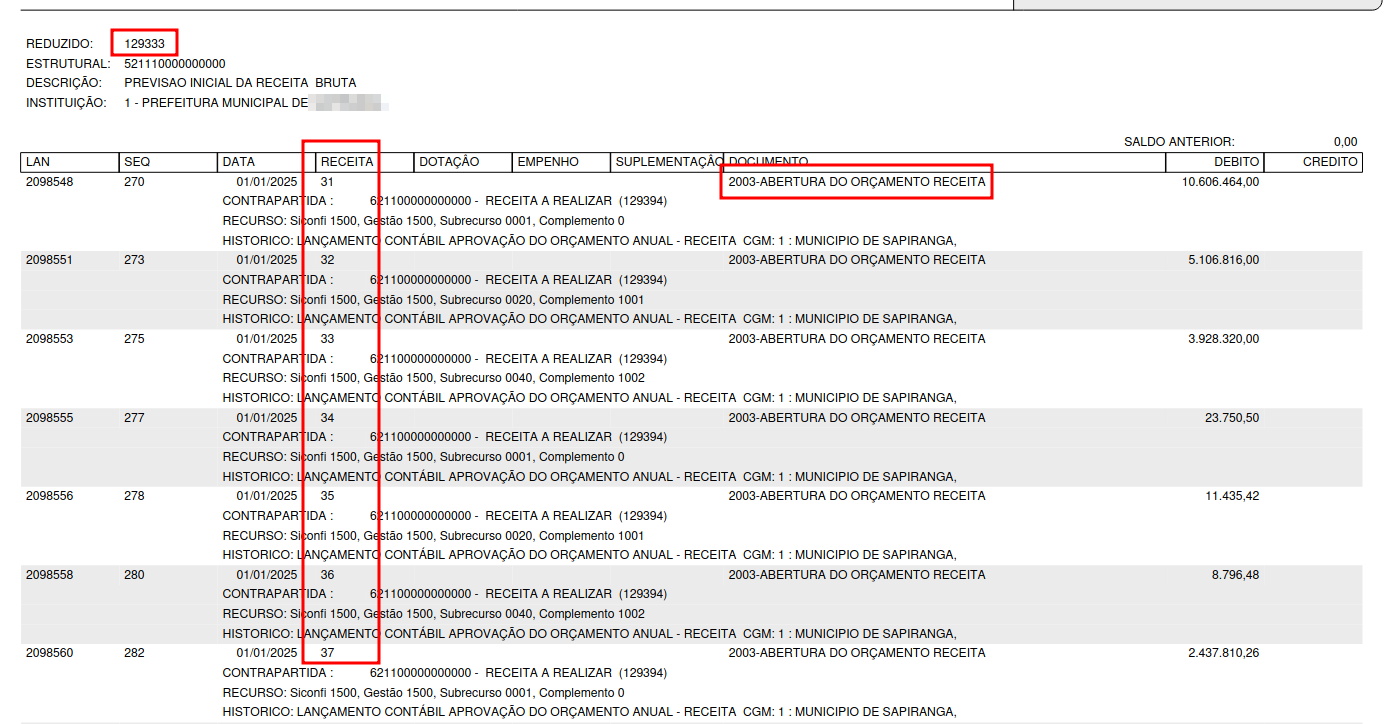Select sequence number 277
The width and height of the screenshot is (1388, 724).
click(134, 418)
